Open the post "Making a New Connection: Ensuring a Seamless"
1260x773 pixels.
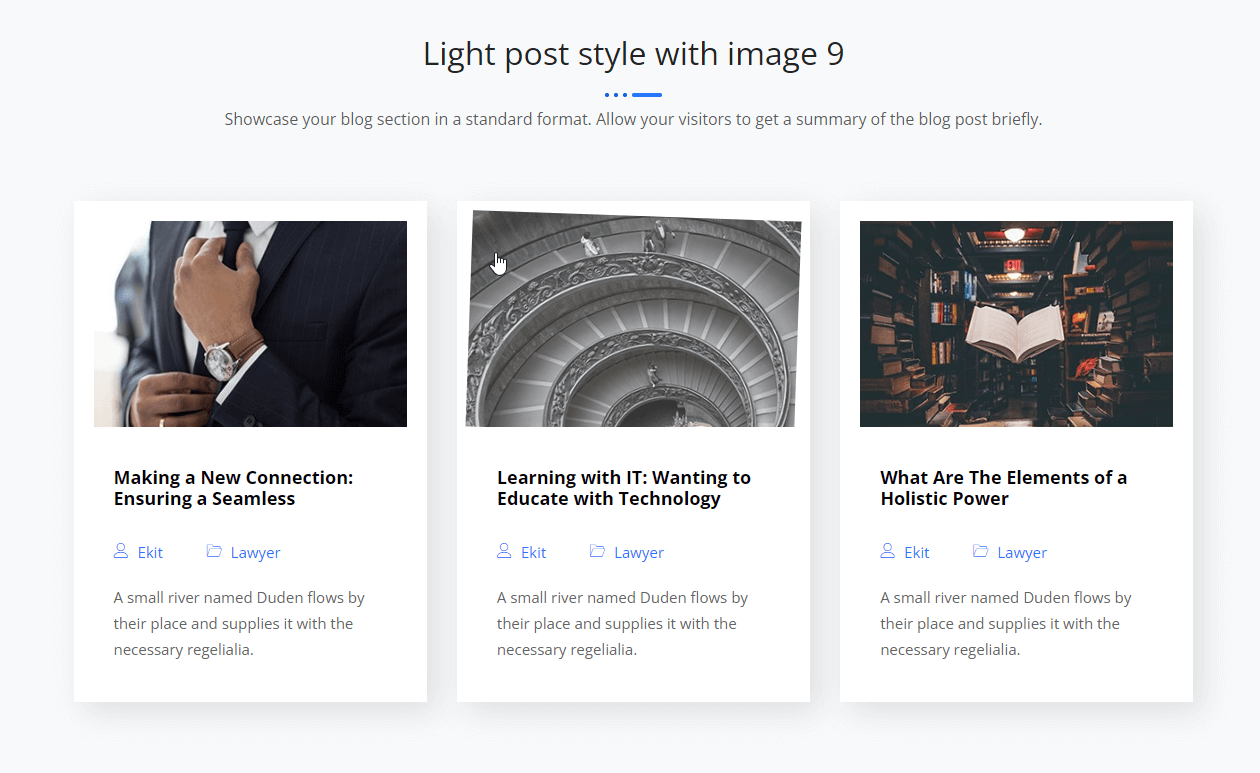[233, 488]
